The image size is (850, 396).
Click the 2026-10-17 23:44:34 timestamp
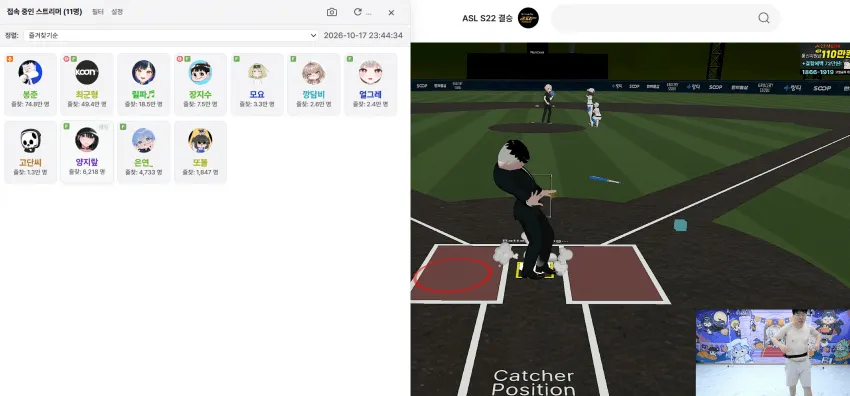[363, 35]
